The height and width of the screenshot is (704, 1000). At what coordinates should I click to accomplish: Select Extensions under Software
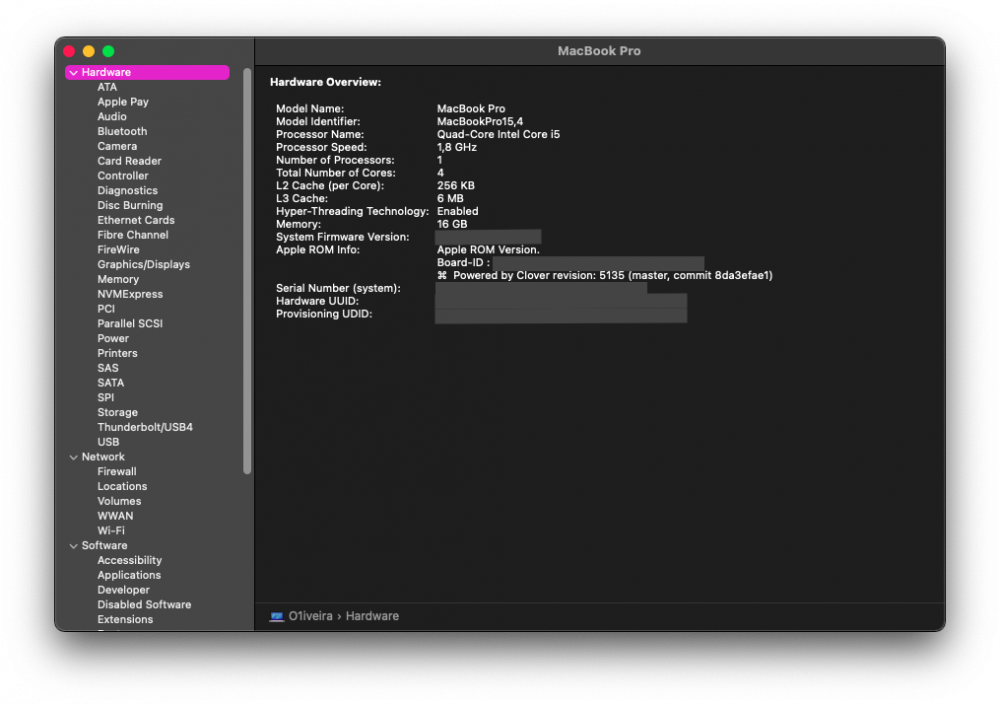pyautogui.click(x=125, y=619)
